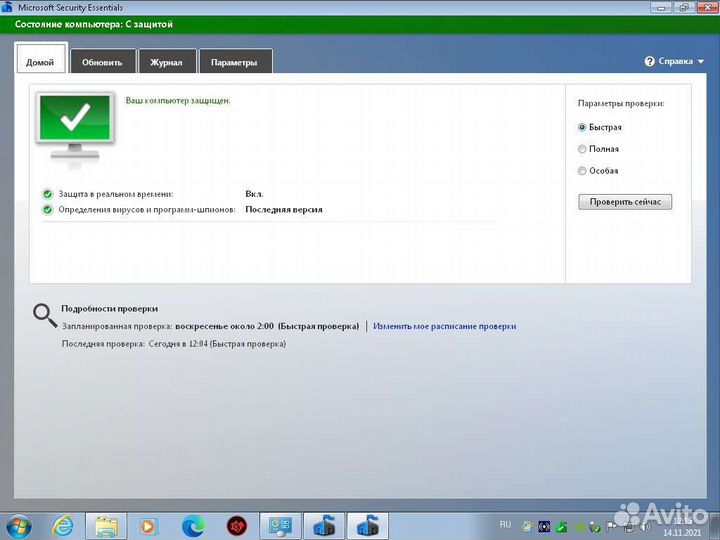Image resolution: width=720 pixels, height=540 pixels.
Task: Click Изменить мое расписание проверки link
Action: [445, 326]
